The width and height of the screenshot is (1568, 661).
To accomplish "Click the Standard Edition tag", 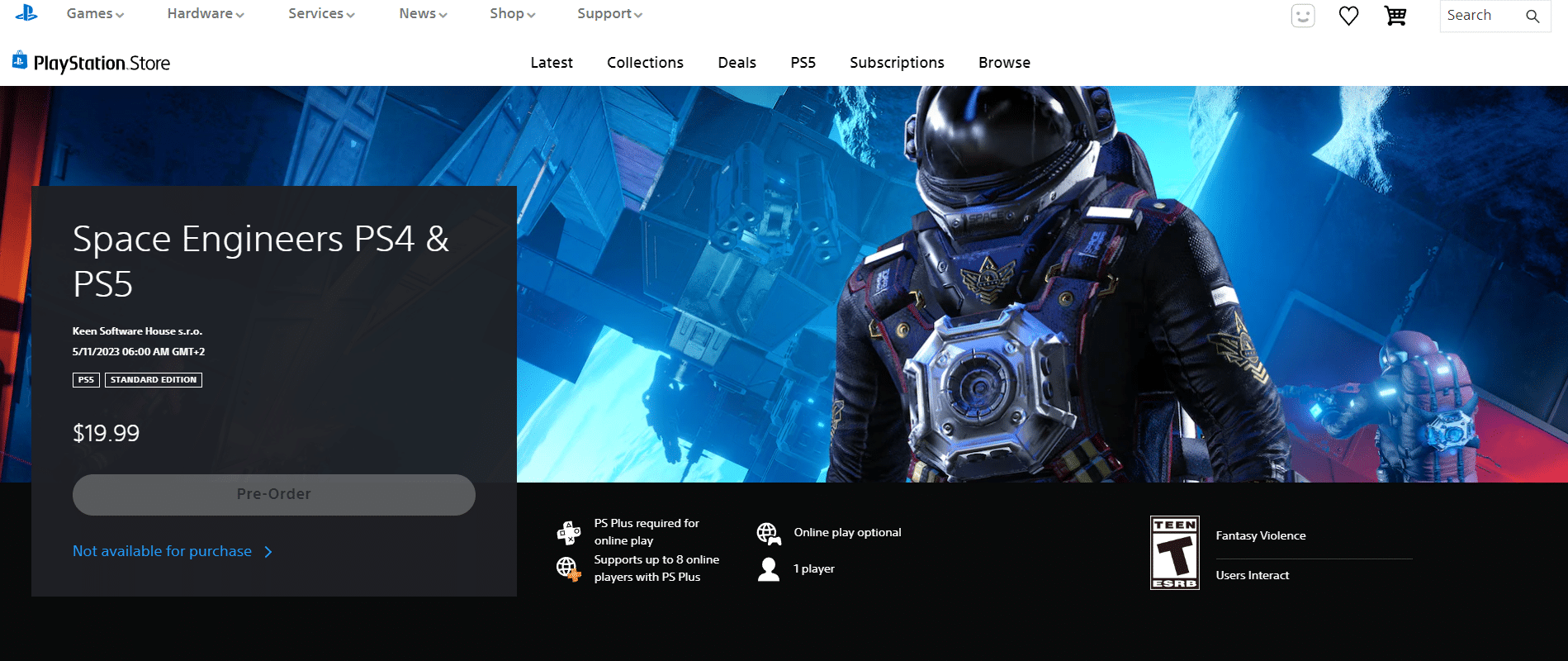I will coord(154,380).
